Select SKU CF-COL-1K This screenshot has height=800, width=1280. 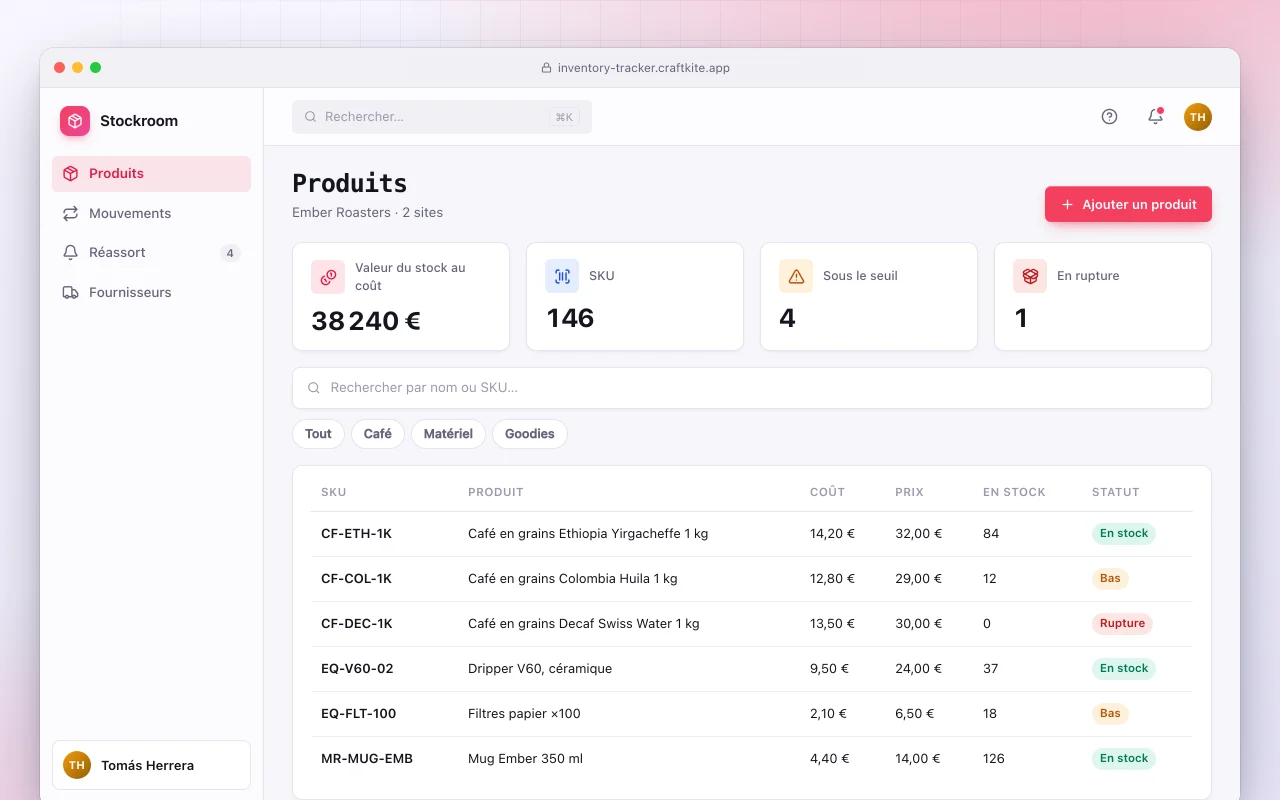coord(356,579)
